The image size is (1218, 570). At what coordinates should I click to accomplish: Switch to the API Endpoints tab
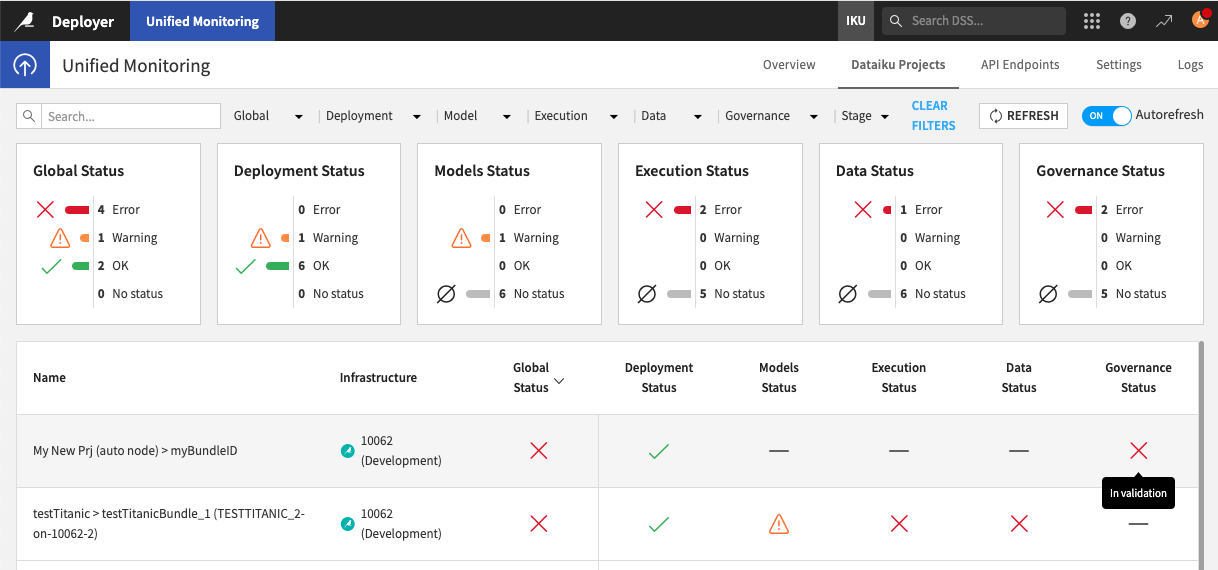click(x=1020, y=65)
